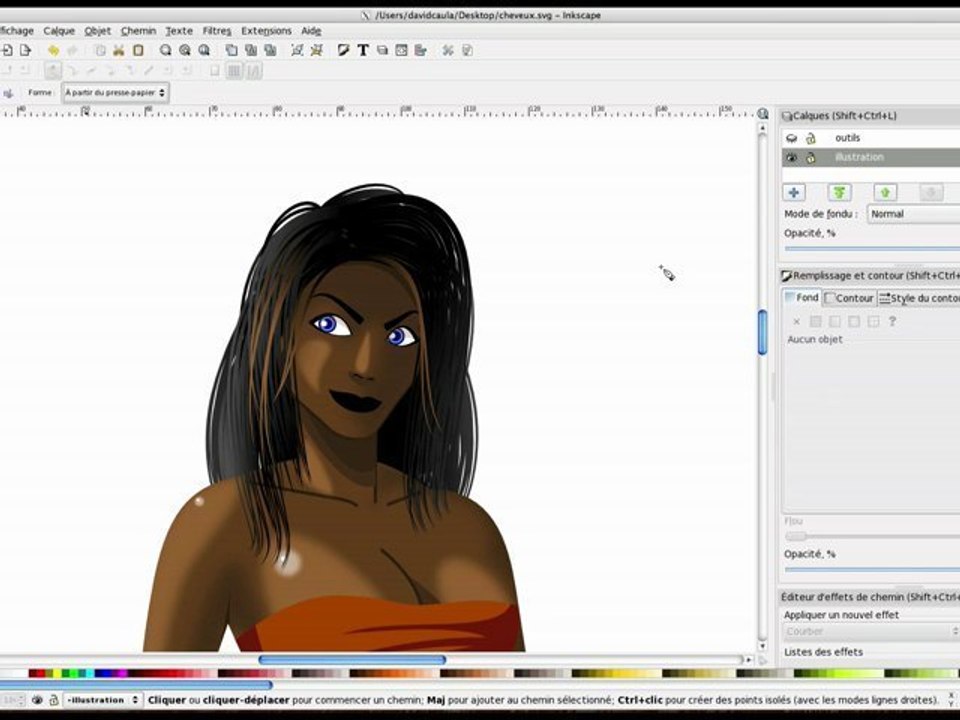The width and height of the screenshot is (960, 720).
Task: Click the Fill and Stroke Opacité slider
Action: pos(872,569)
